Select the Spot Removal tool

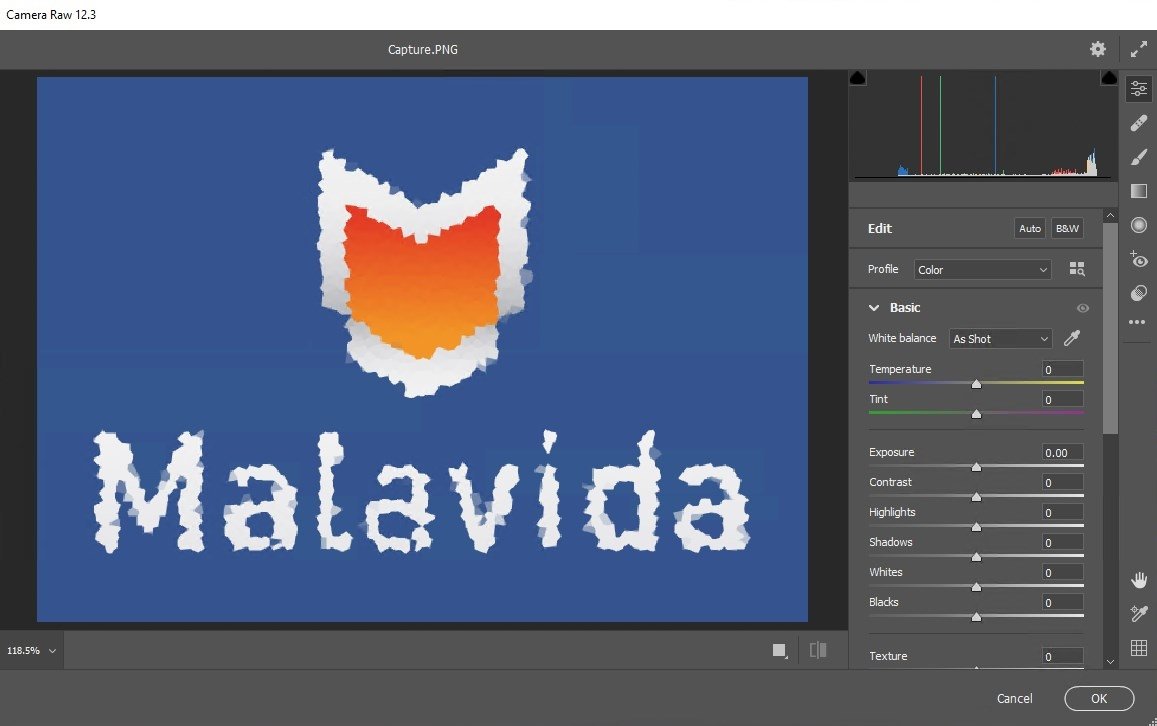click(1139, 122)
